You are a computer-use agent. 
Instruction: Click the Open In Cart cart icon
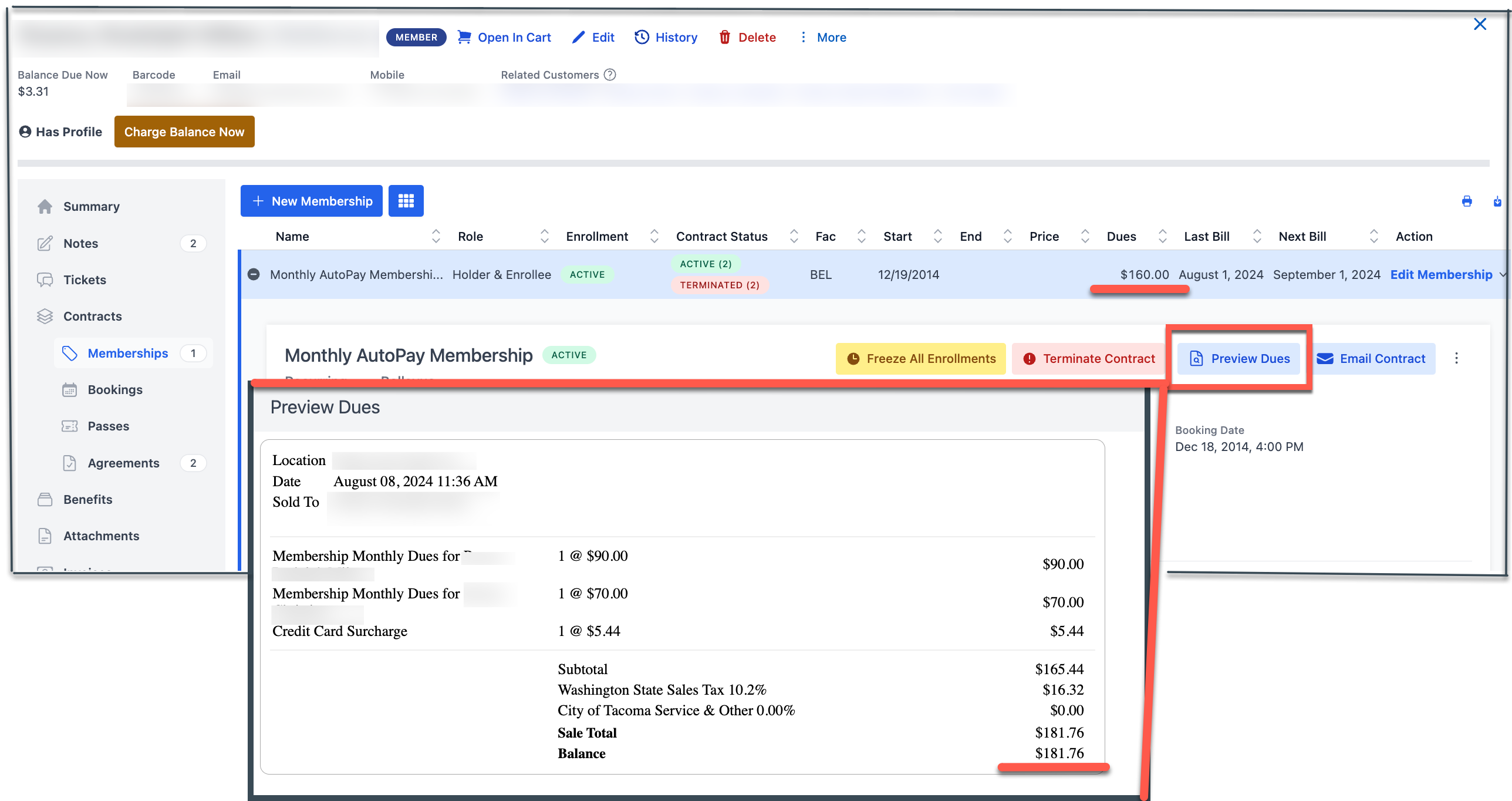pyautogui.click(x=464, y=37)
